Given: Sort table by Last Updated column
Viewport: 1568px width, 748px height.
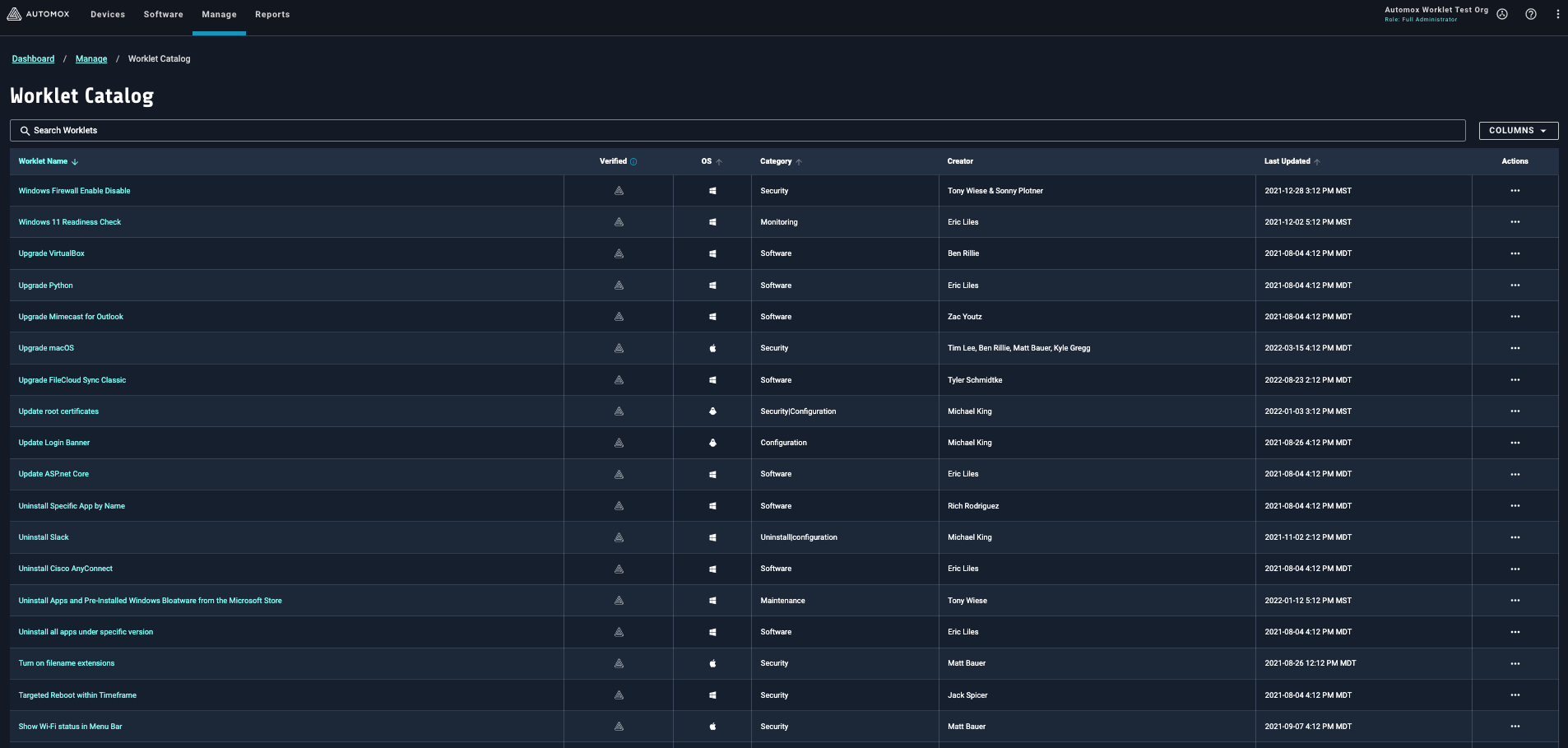Looking at the screenshot, I should pos(1292,161).
